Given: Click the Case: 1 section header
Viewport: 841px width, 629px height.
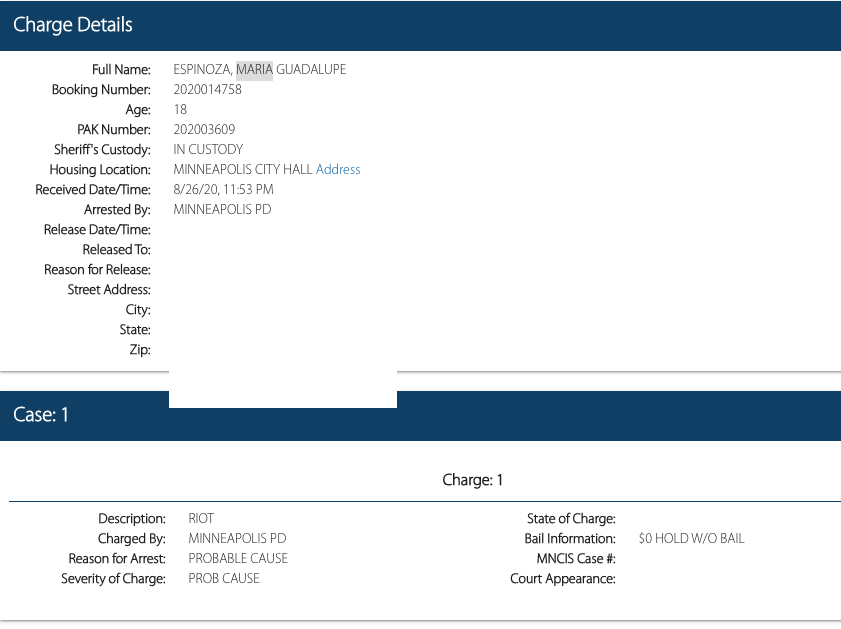Looking at the screenshot, I should tap(420, 415).
